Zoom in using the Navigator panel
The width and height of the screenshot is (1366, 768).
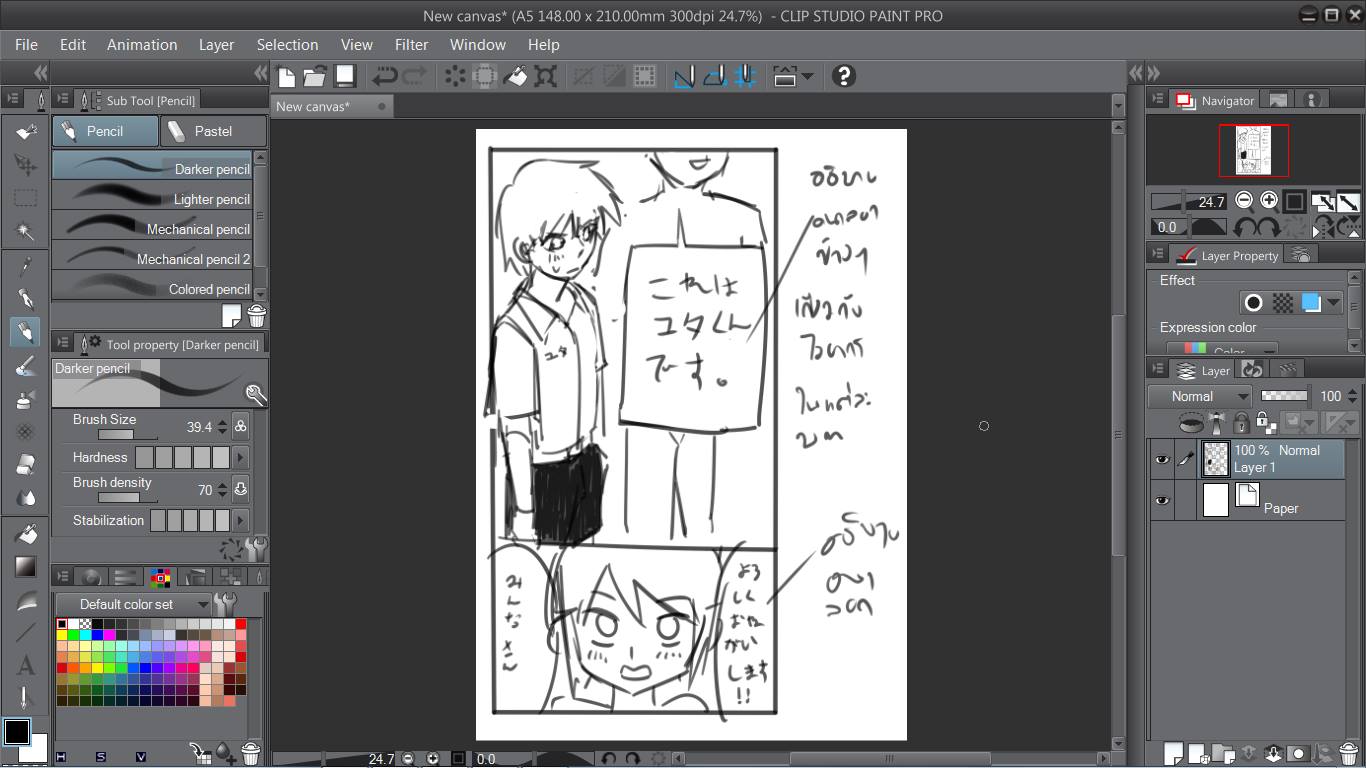click(x=1269, y=200)
